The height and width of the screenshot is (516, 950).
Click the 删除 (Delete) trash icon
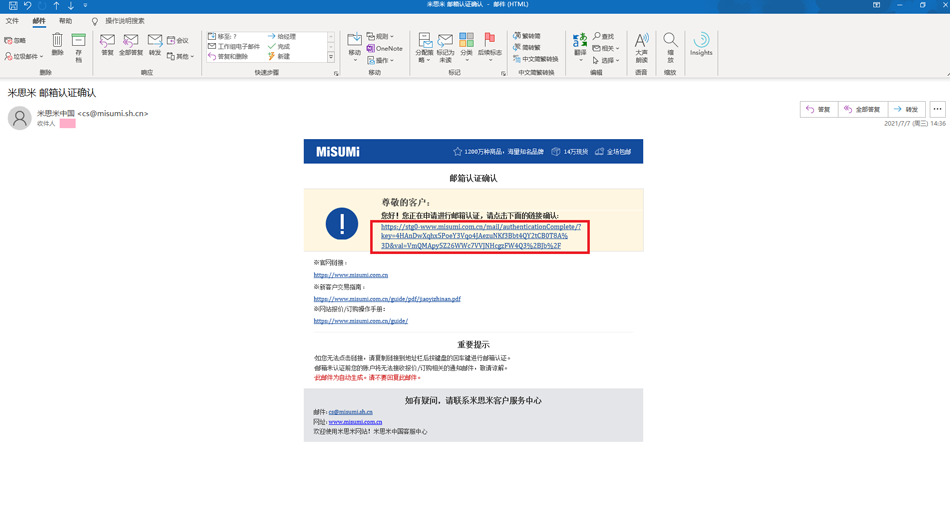point(57,43)
